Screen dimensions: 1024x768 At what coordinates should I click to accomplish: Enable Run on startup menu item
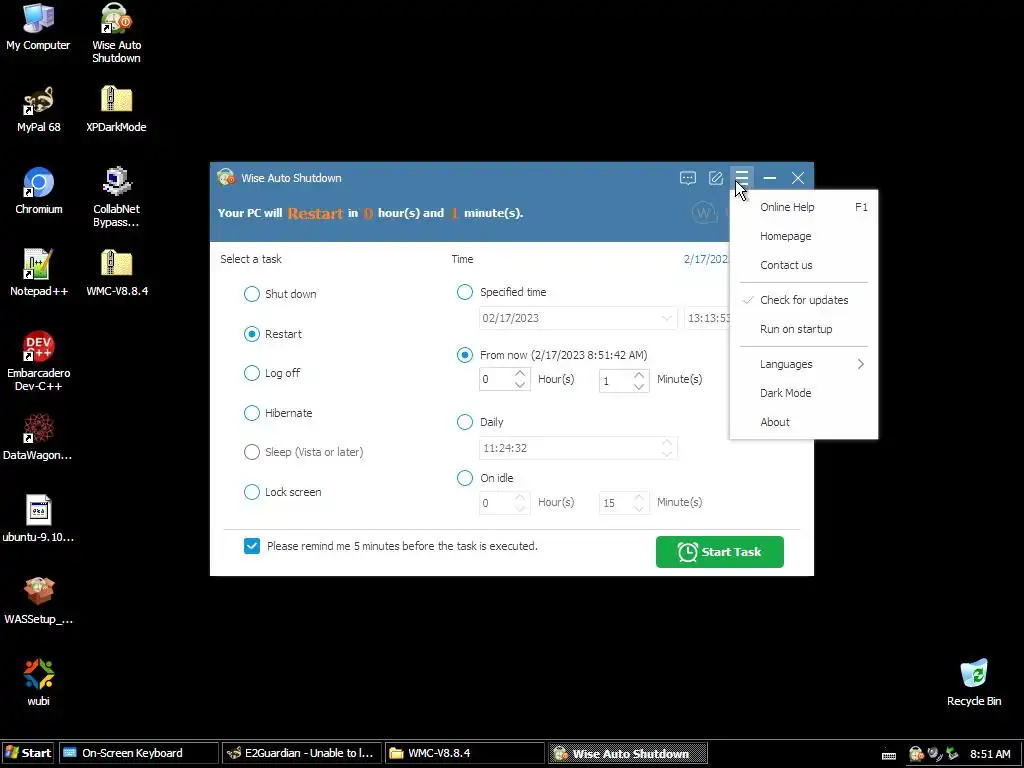pos(804,329)
